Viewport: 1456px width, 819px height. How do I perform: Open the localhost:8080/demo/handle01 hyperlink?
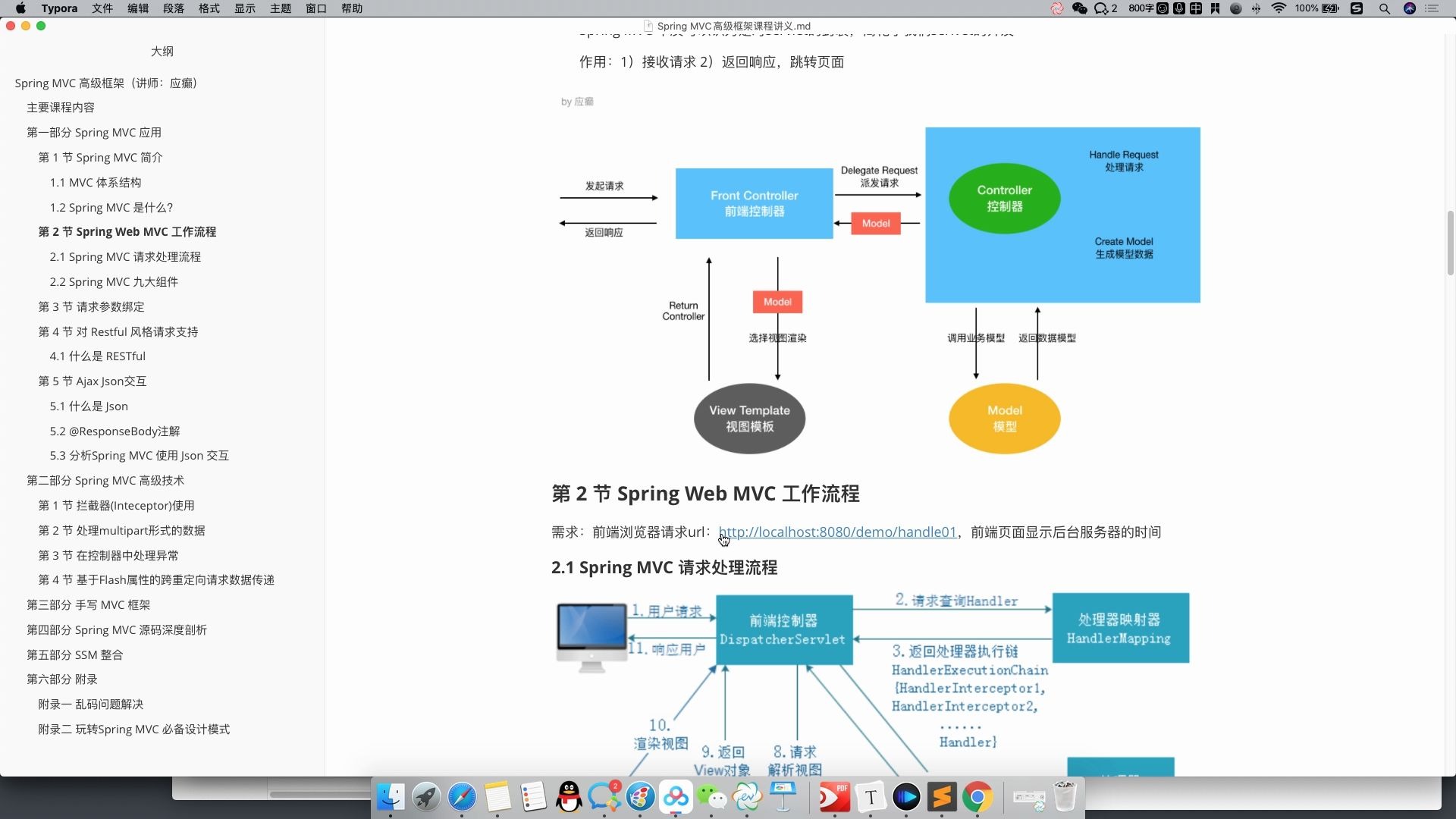pos(837,532)
